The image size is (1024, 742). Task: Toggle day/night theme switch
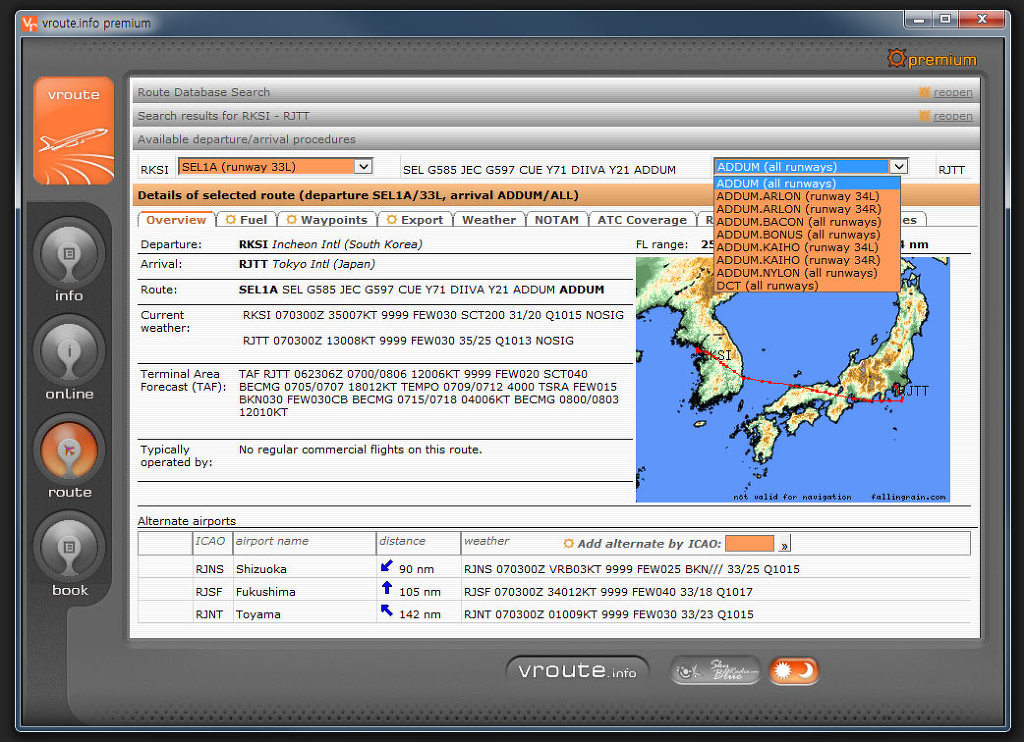coord(793,671)
